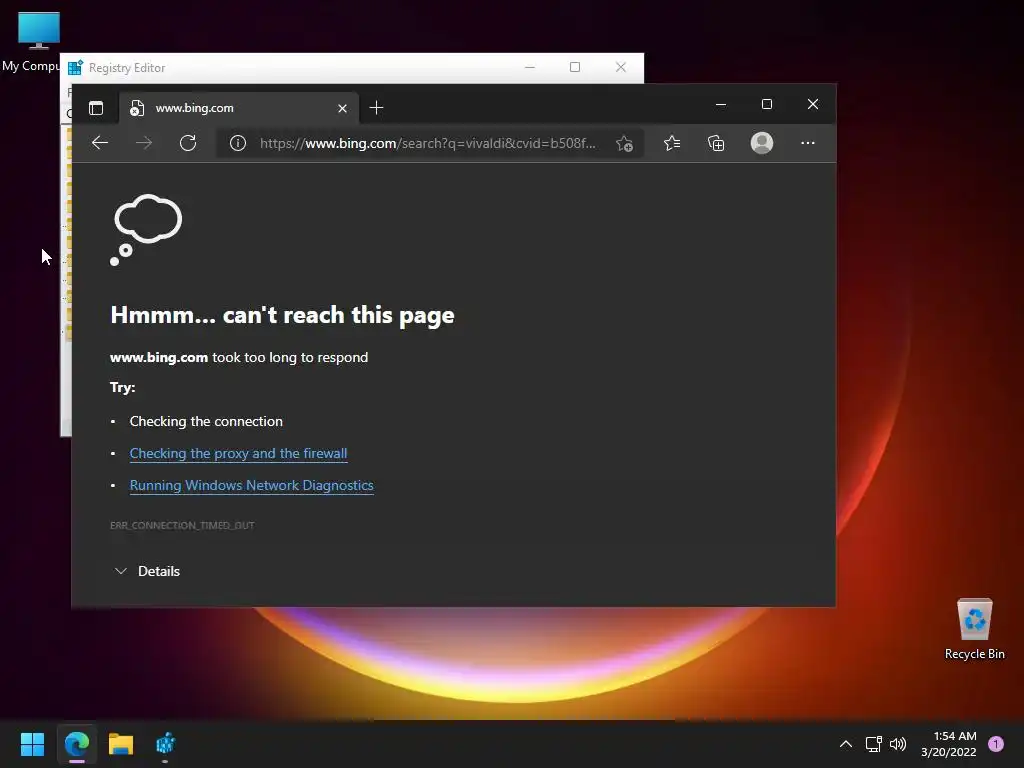
Task: Maximize the Edge browser window
Action: (767, 104)
